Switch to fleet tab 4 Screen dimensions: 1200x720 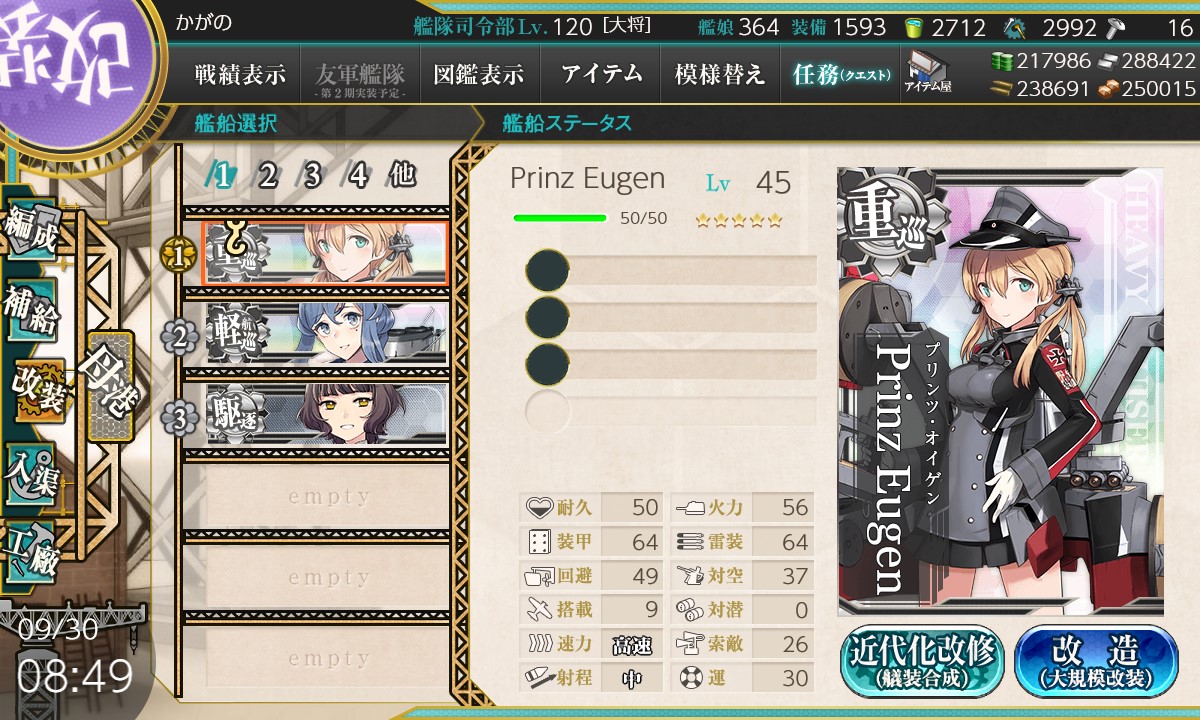358,176
